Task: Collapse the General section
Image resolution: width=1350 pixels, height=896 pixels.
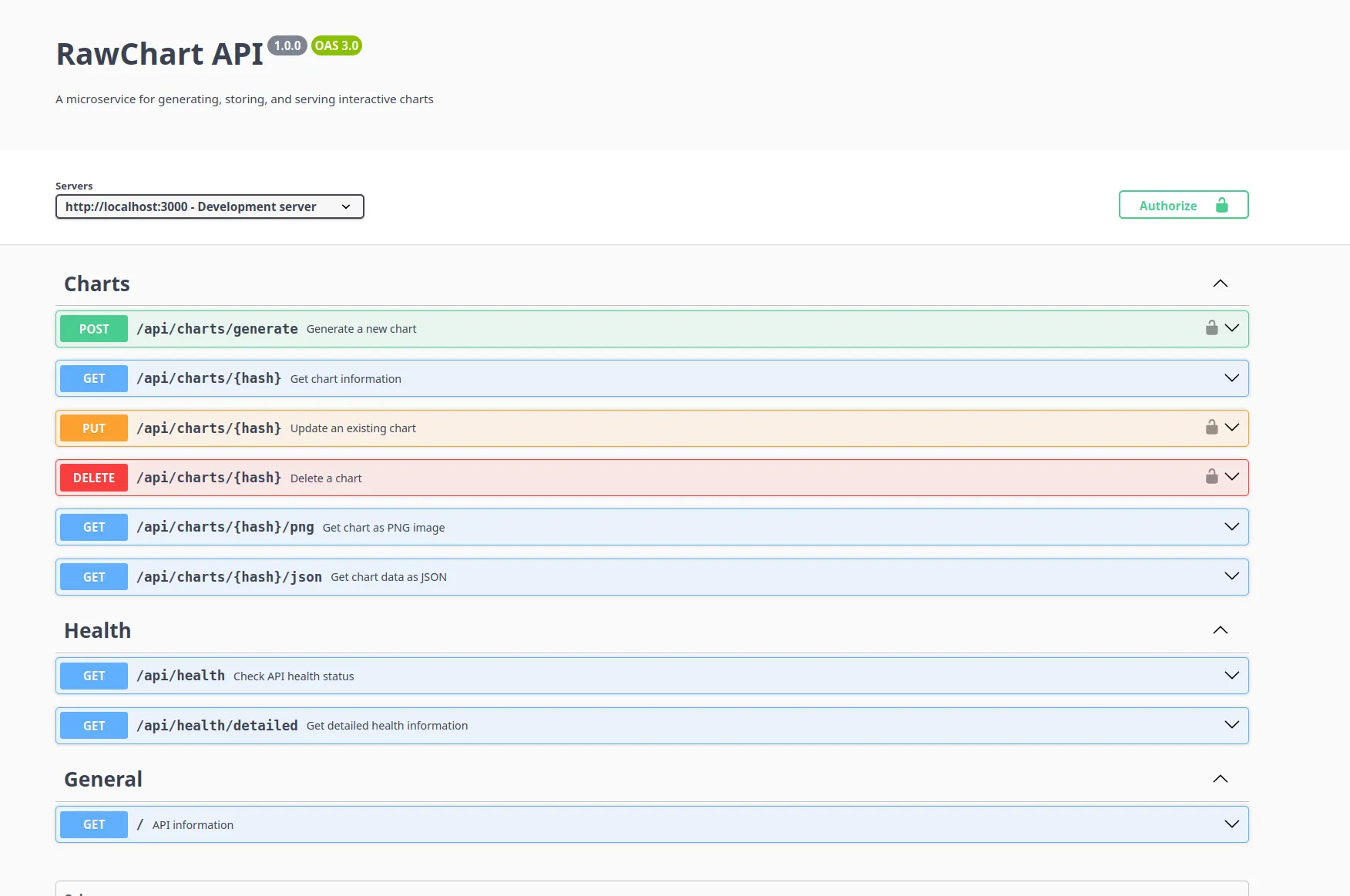Action: point(1221,779)
